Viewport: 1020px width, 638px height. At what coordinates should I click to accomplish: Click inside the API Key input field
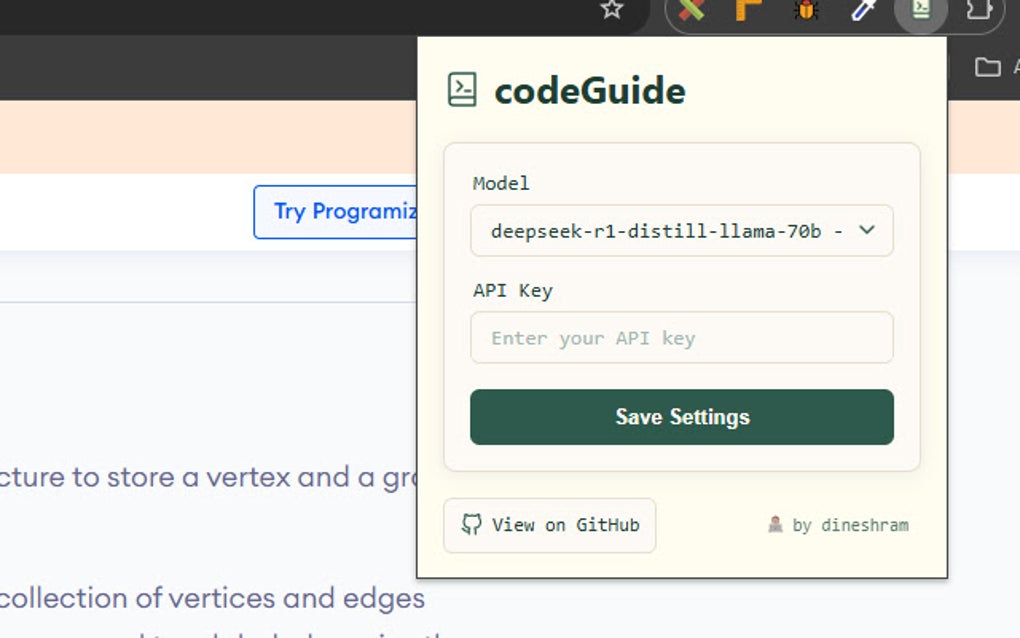[x=682, y=338]
